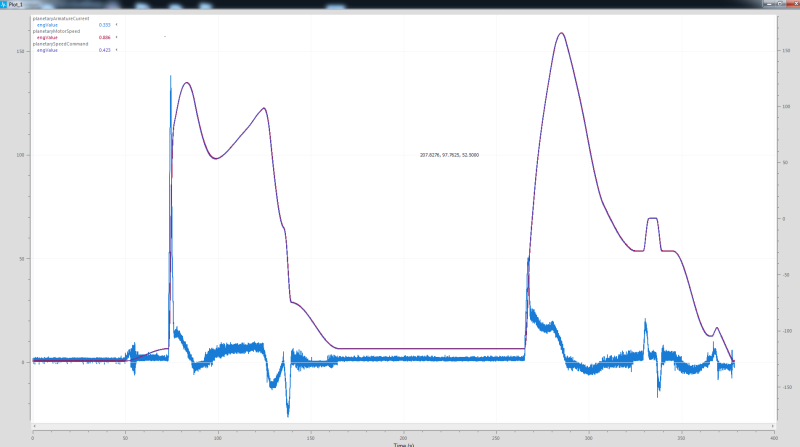The image size is (800, 447).
Task: Click the horizontal scrollbar right arrow
Action: click(x=772, y=426)
